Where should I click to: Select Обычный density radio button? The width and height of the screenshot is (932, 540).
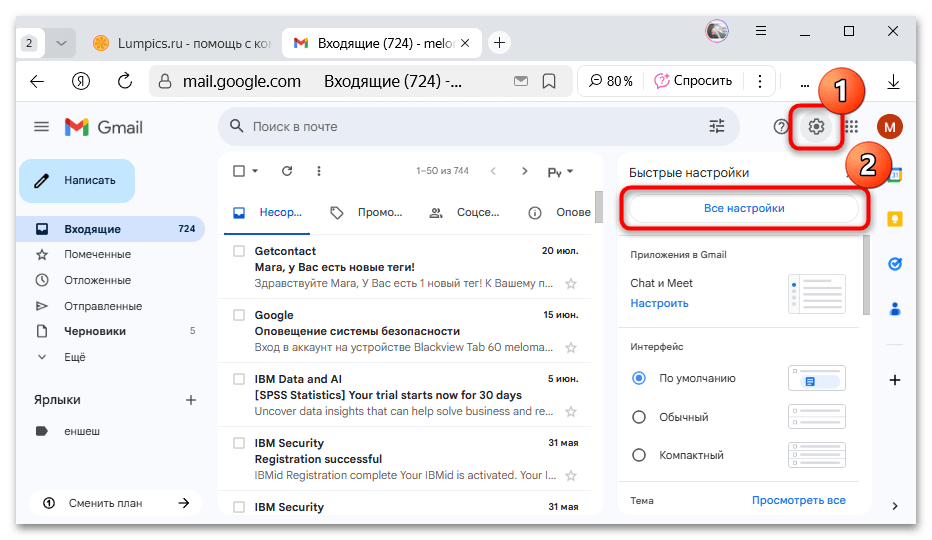tap(639, 417)
